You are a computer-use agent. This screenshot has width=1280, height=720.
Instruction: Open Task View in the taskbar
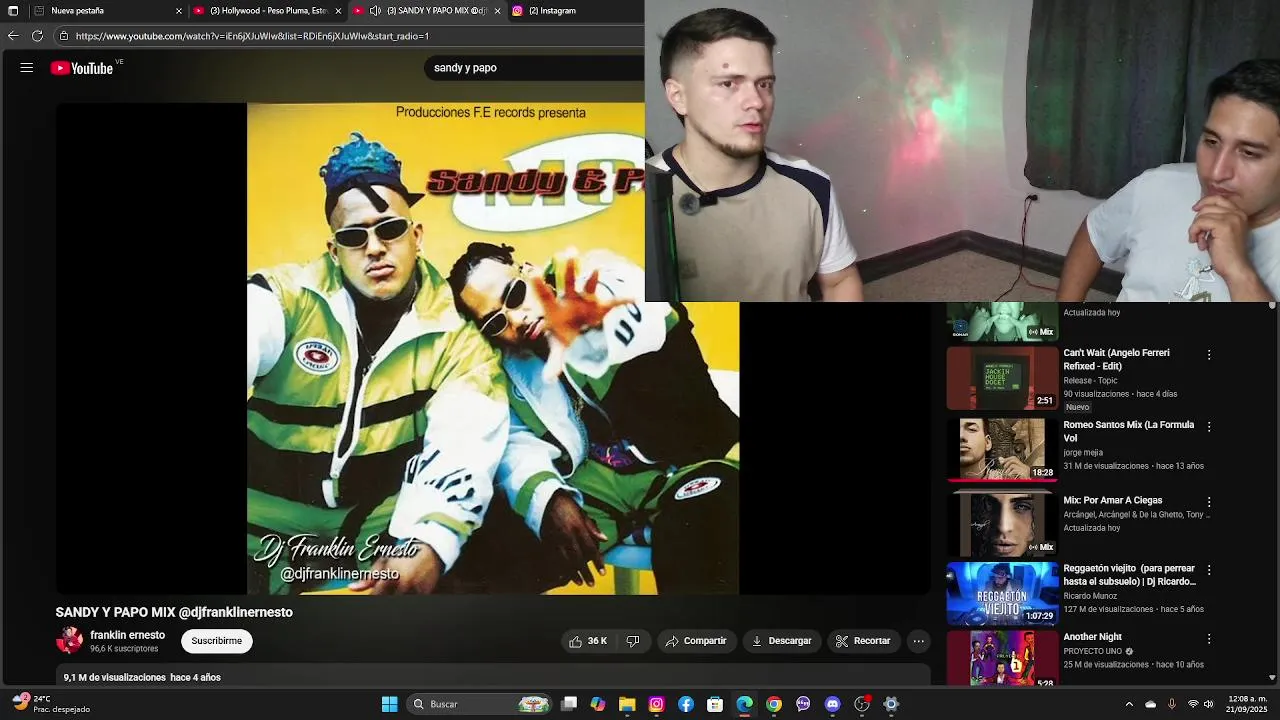569,704
